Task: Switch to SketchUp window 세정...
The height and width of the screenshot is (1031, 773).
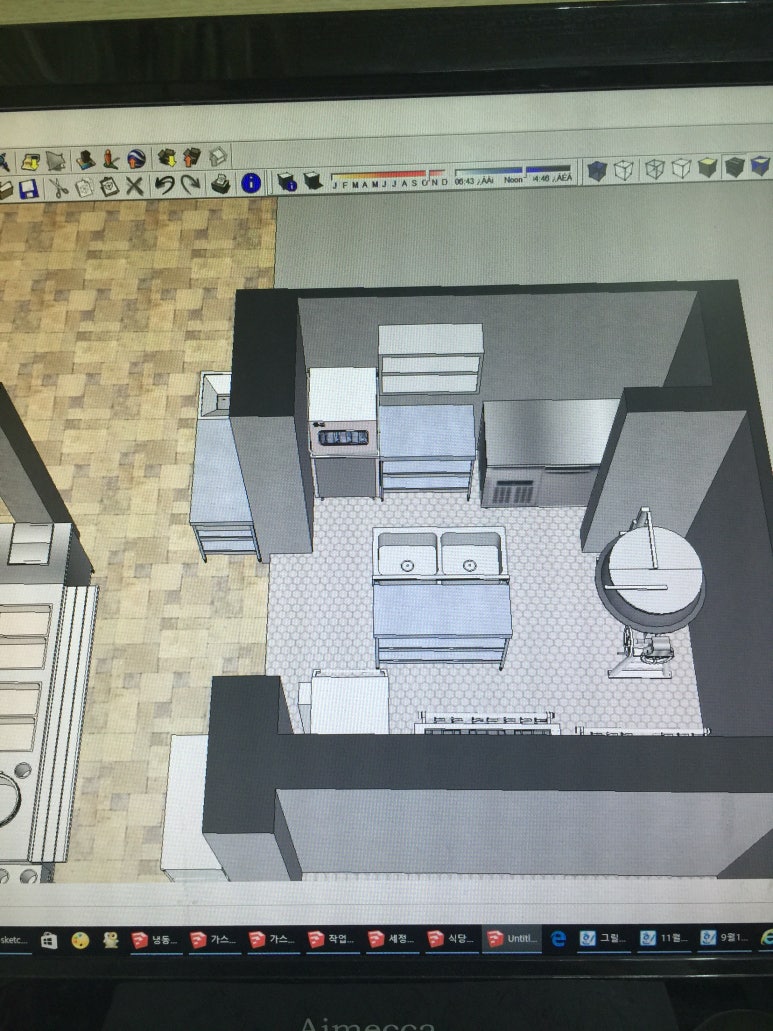Action: [391, 939]
